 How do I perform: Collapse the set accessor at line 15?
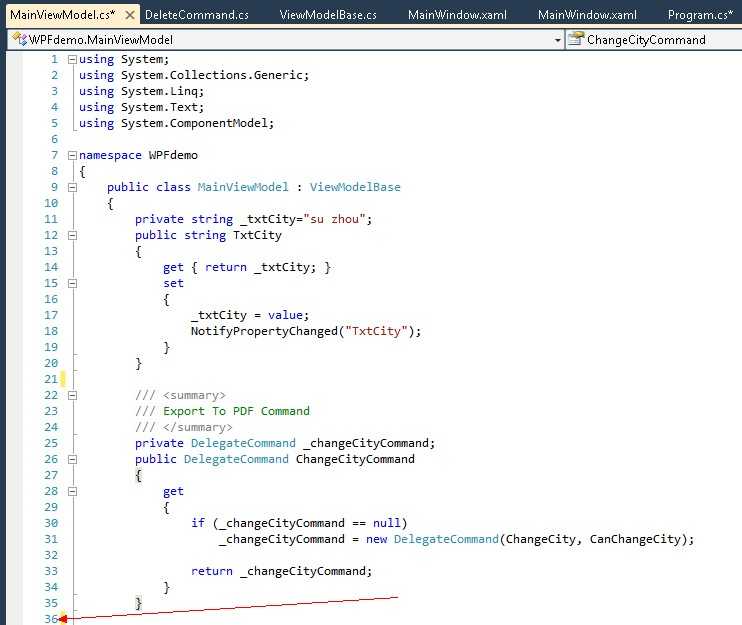coord(72,283)
